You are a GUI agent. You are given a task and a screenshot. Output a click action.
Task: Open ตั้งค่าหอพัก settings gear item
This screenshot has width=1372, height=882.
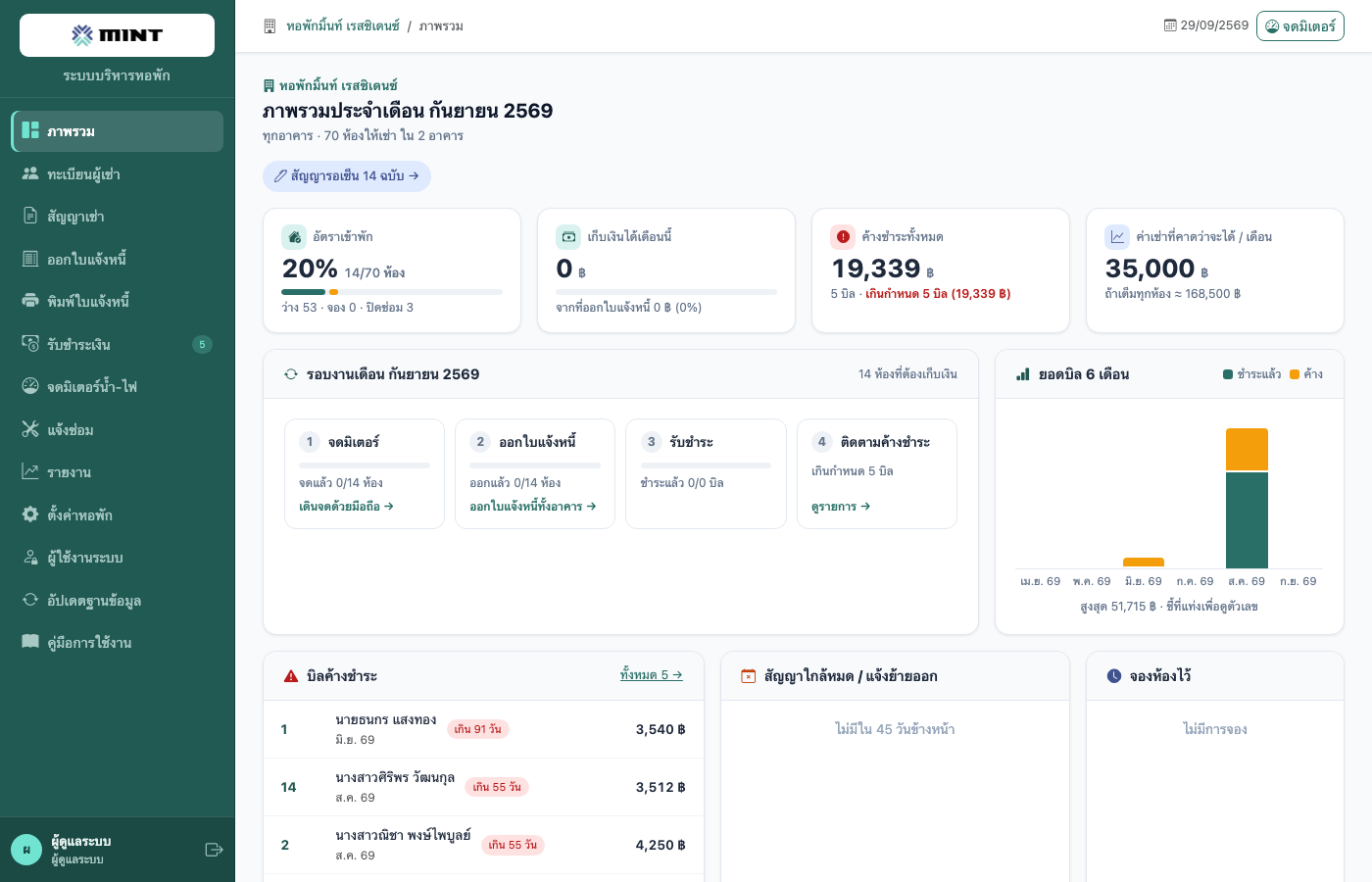click(x=118, y=514)
